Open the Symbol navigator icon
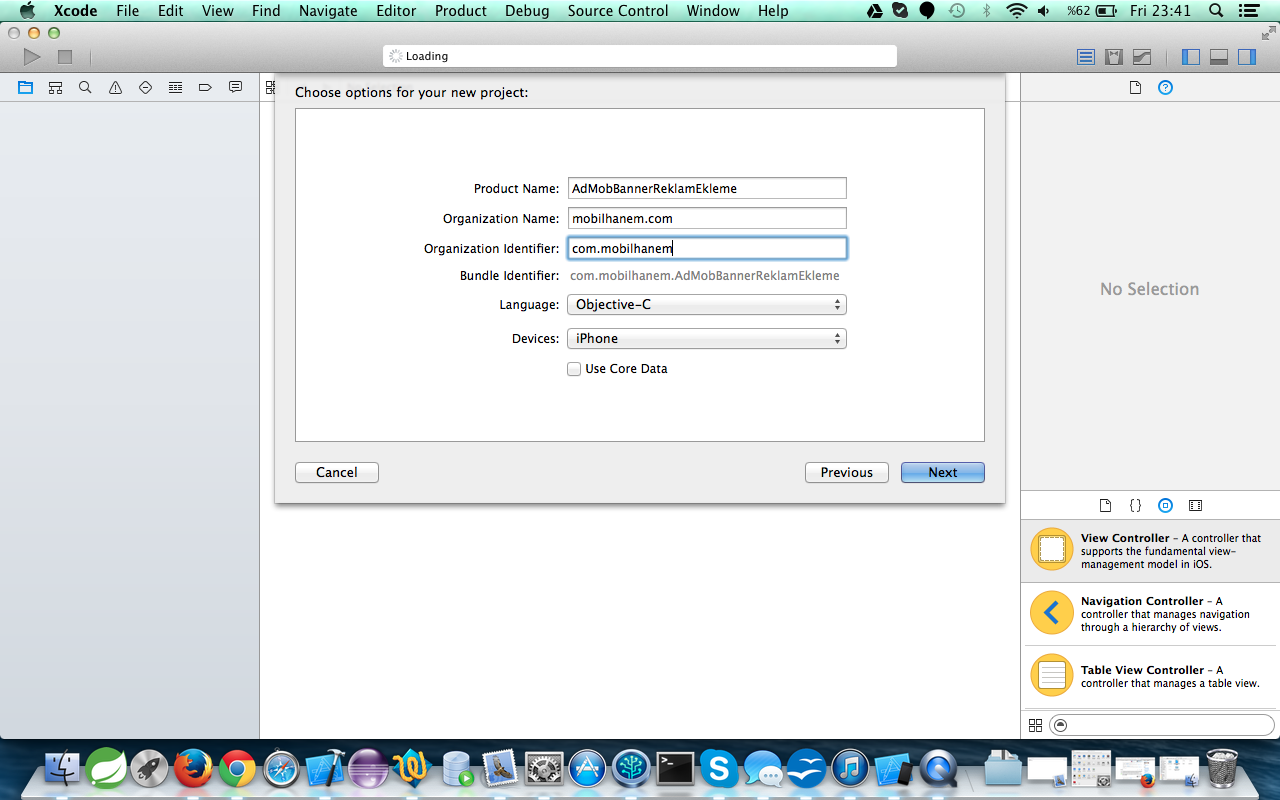 [x=56, y=87]
